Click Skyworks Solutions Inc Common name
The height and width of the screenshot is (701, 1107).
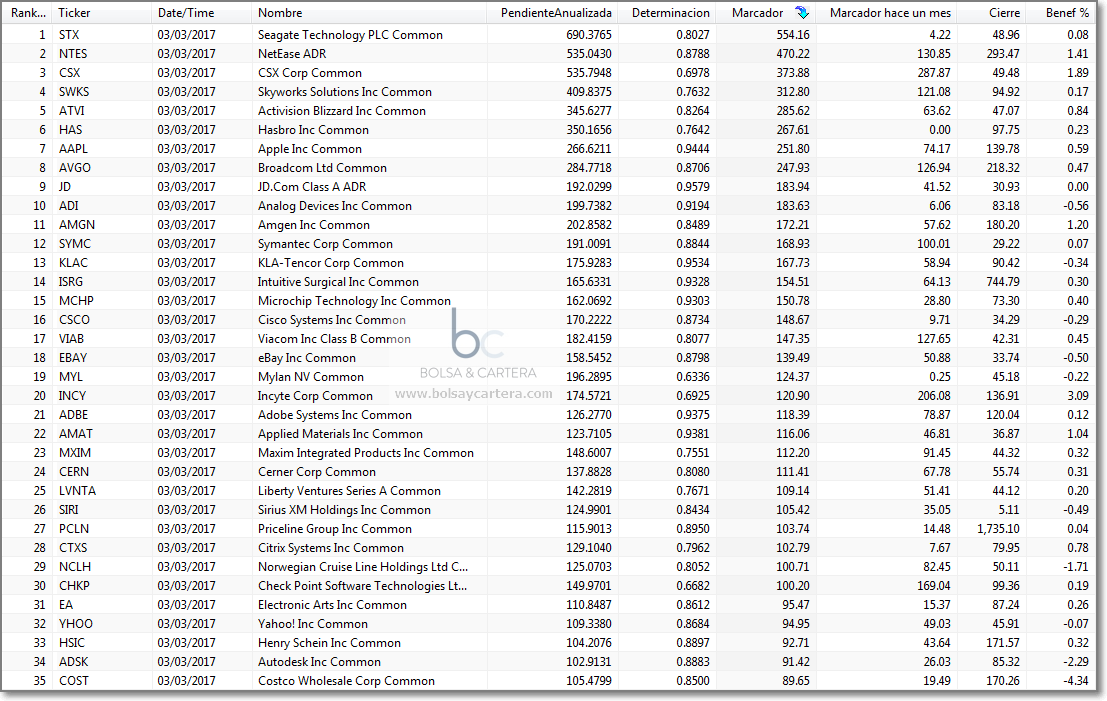click(x=345, y=92)
